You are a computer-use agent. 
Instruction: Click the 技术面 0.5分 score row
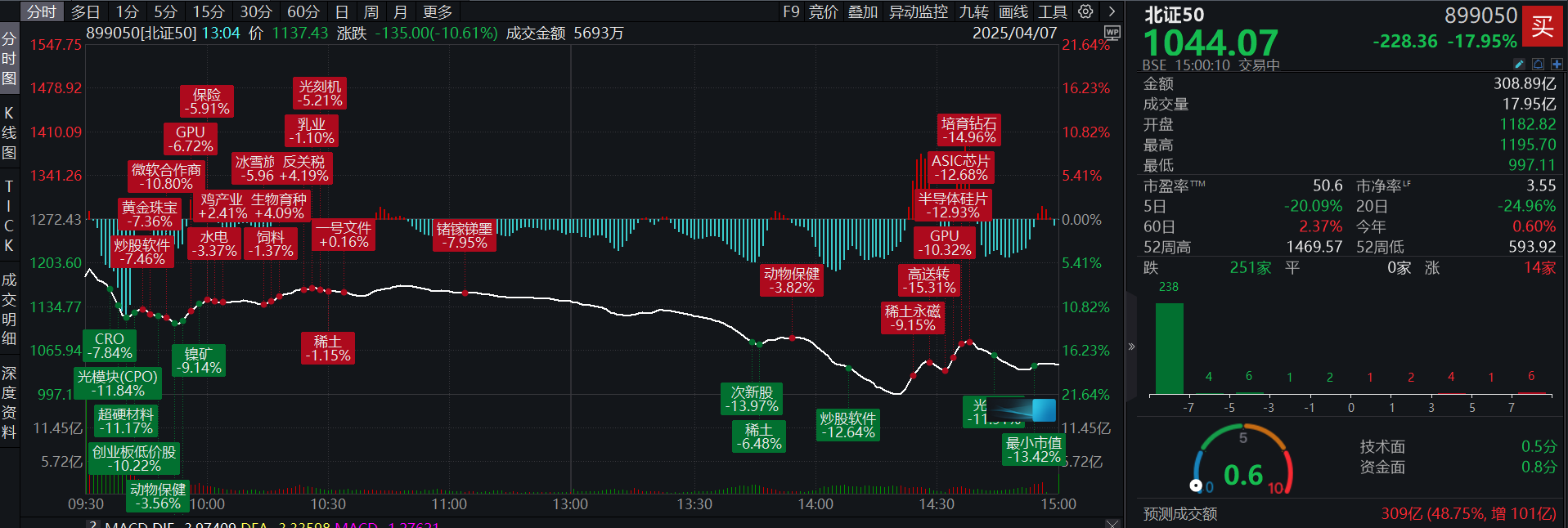(1458, 446)
